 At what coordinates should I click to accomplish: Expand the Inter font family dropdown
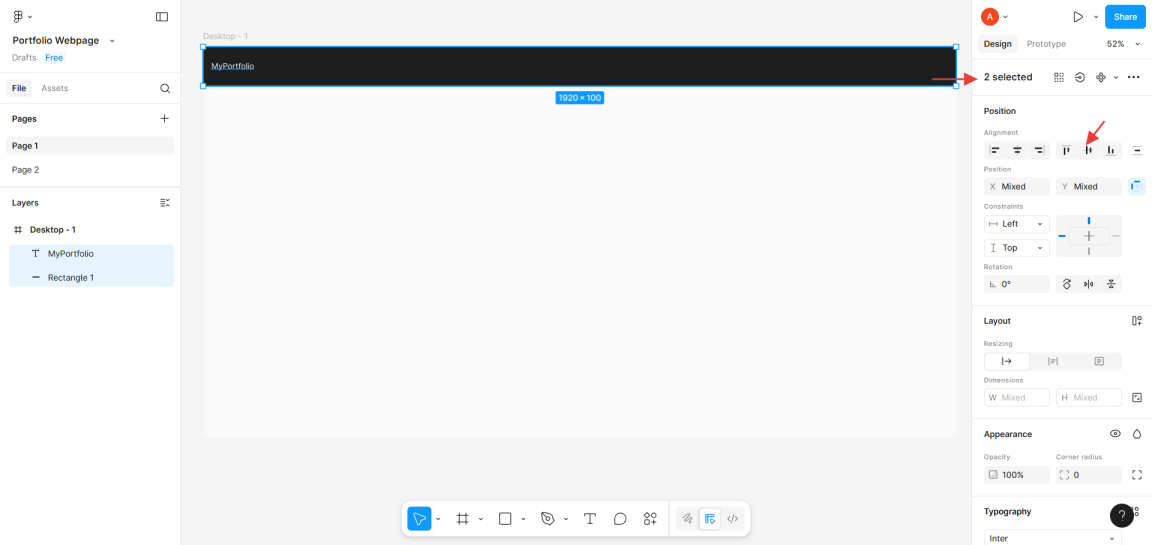click(1050, 538)
